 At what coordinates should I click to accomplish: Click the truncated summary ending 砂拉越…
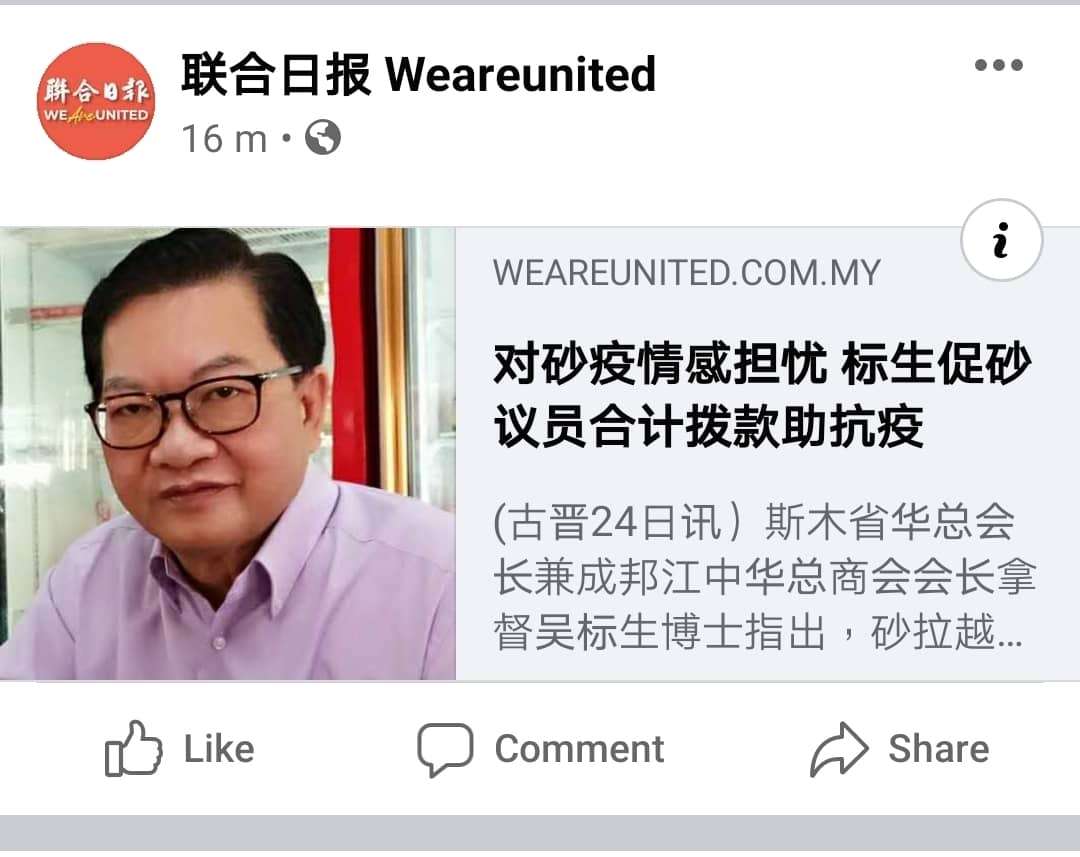[946, 632]
